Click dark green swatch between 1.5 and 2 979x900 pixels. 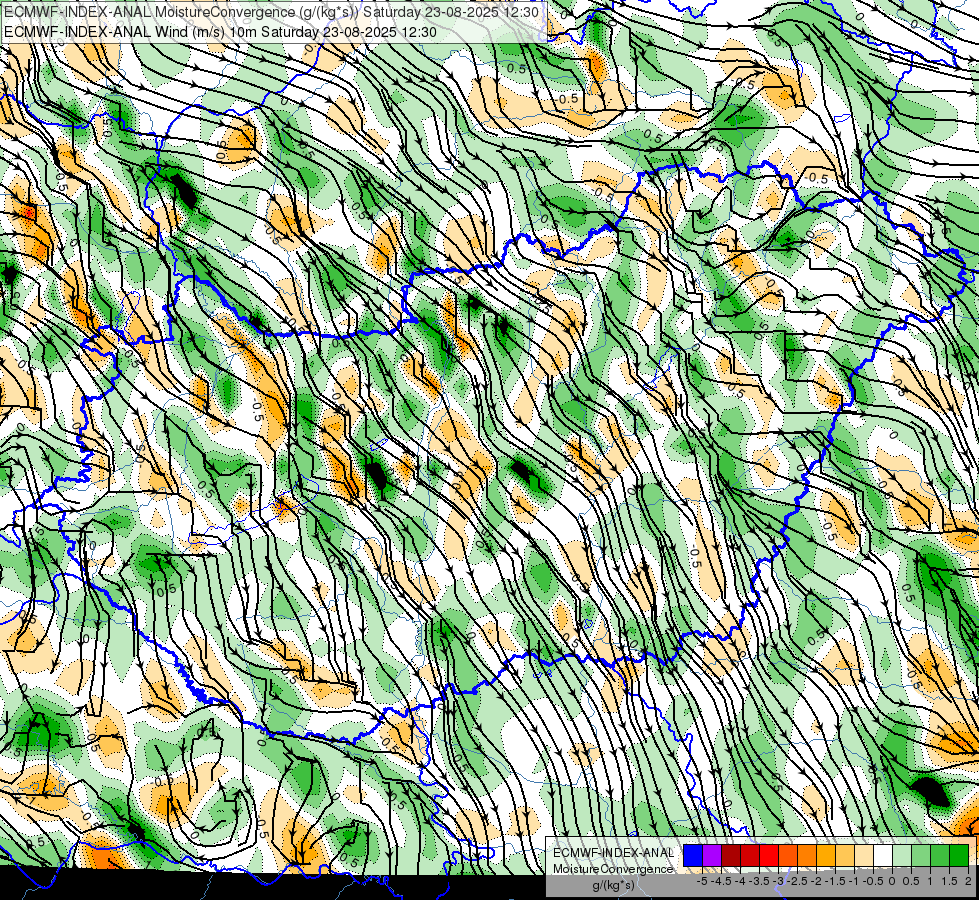(959, 856)
